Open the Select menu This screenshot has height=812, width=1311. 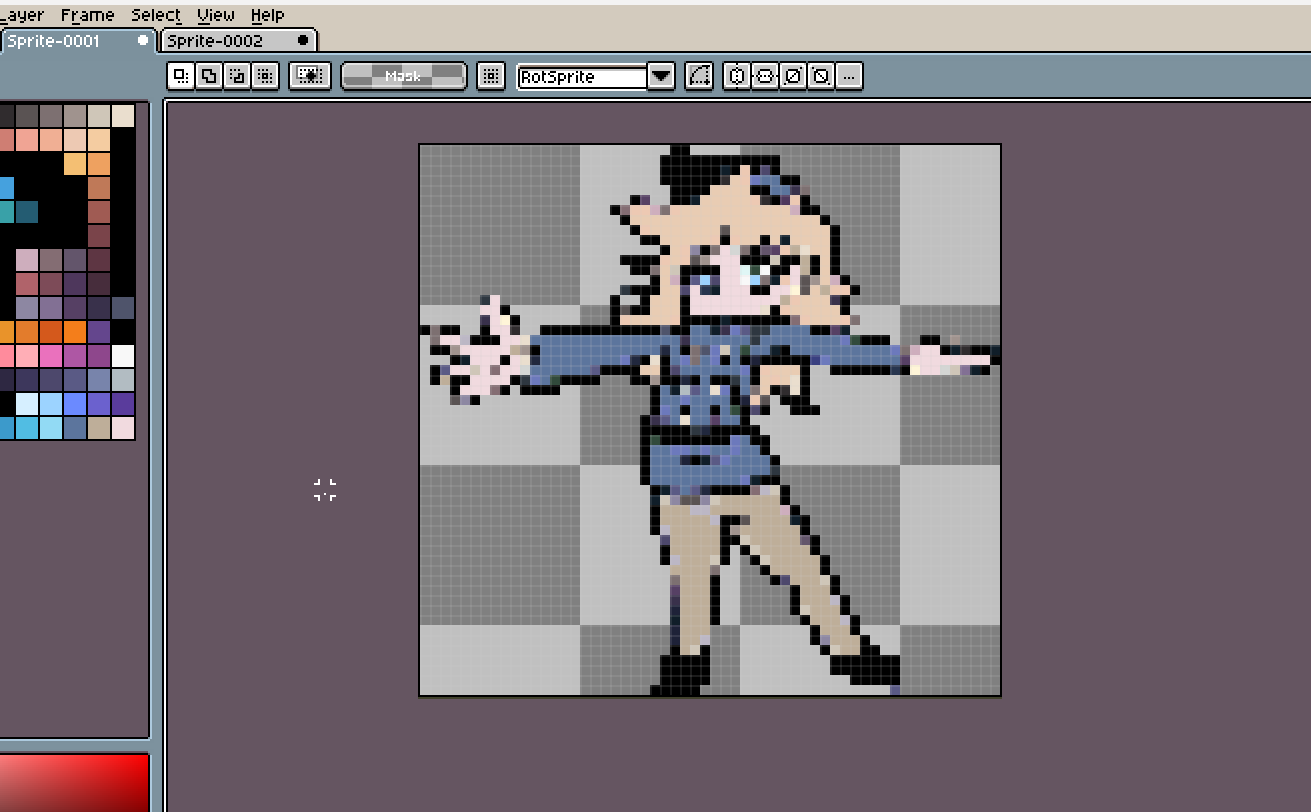tap(156, 15)
